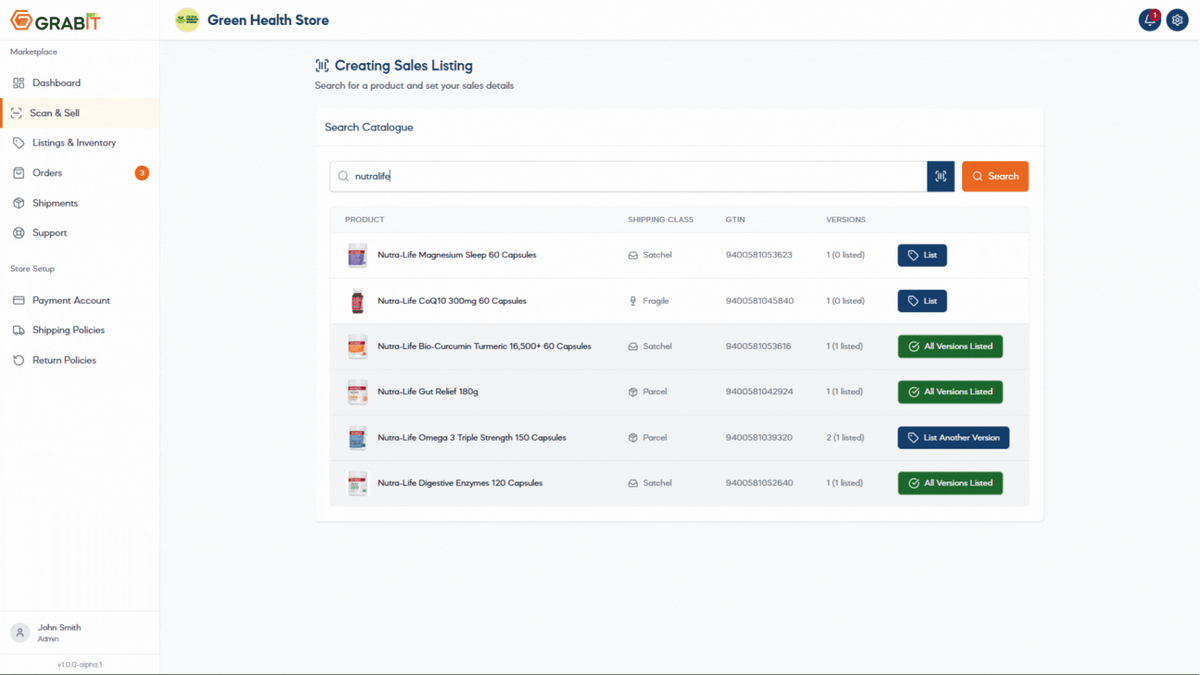1200x675 pixels.
Task: Click the Return Policies arrow icon
Action: coord(16,360)
